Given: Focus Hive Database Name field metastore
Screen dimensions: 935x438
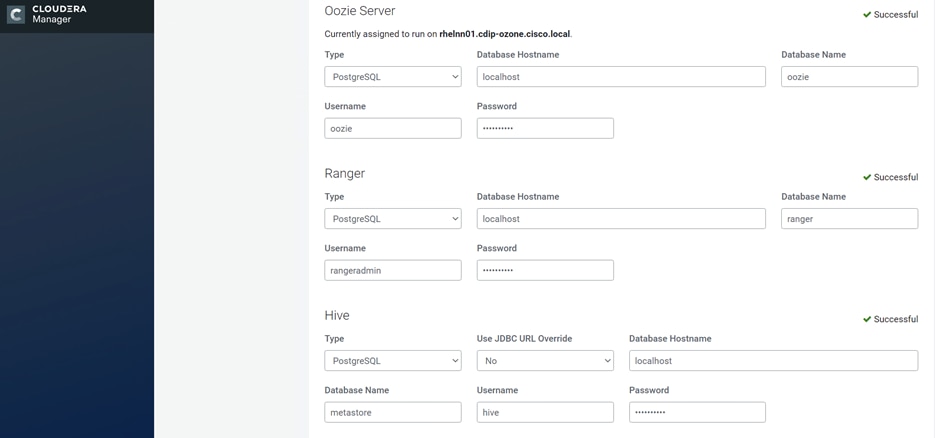Looking at the screenshot, I should point(393,412).
